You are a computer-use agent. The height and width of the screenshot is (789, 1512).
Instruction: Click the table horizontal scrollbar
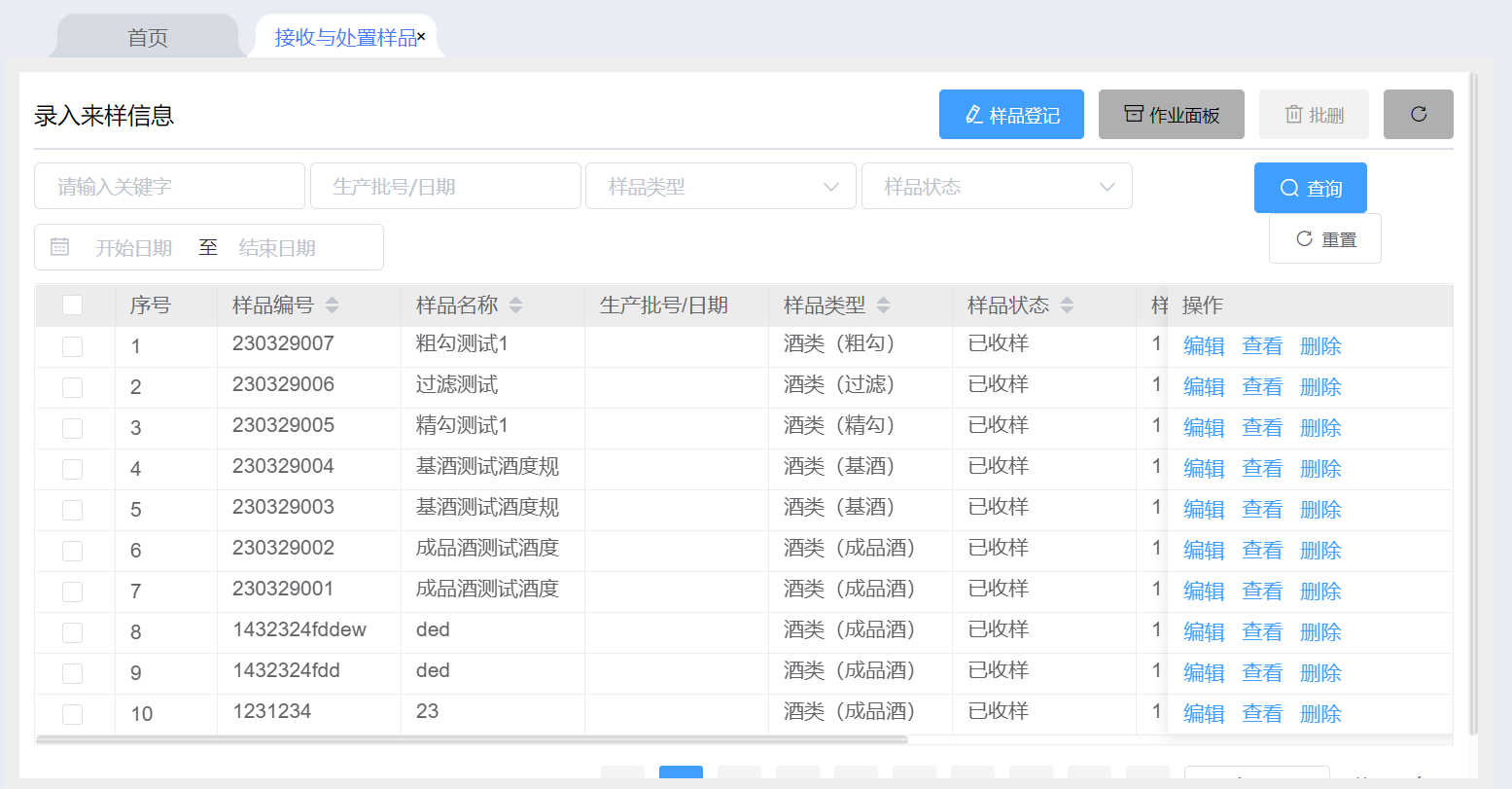[472, 739]
